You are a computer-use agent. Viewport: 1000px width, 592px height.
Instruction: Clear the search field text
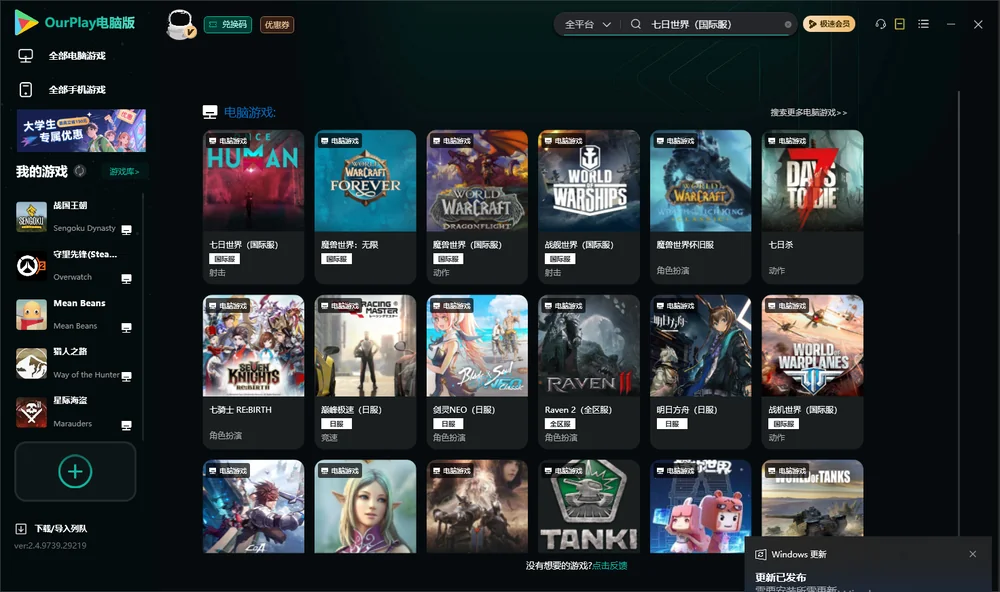pos(788,25)
